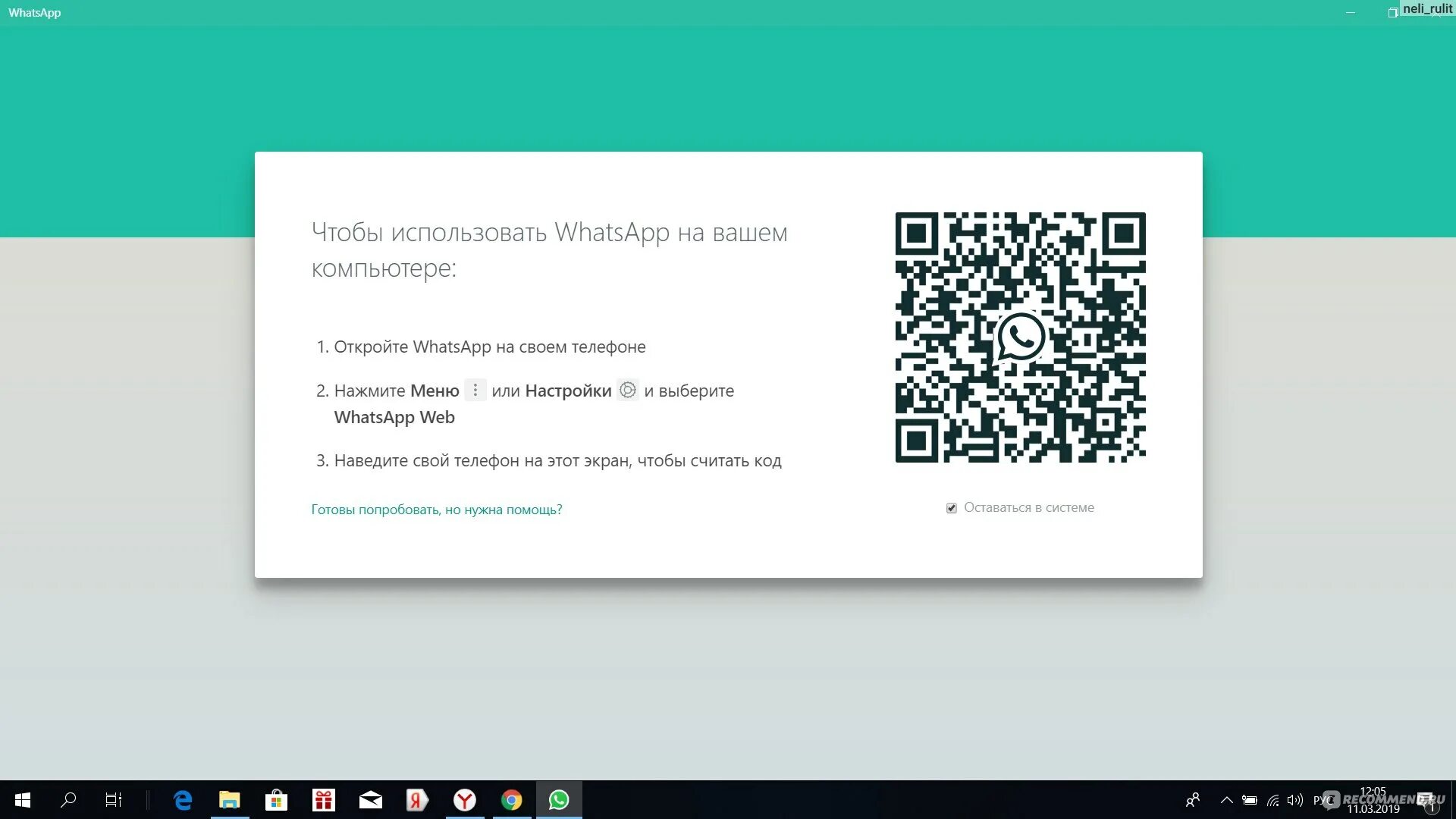Click the Settings gear icon in step 2

628,391
